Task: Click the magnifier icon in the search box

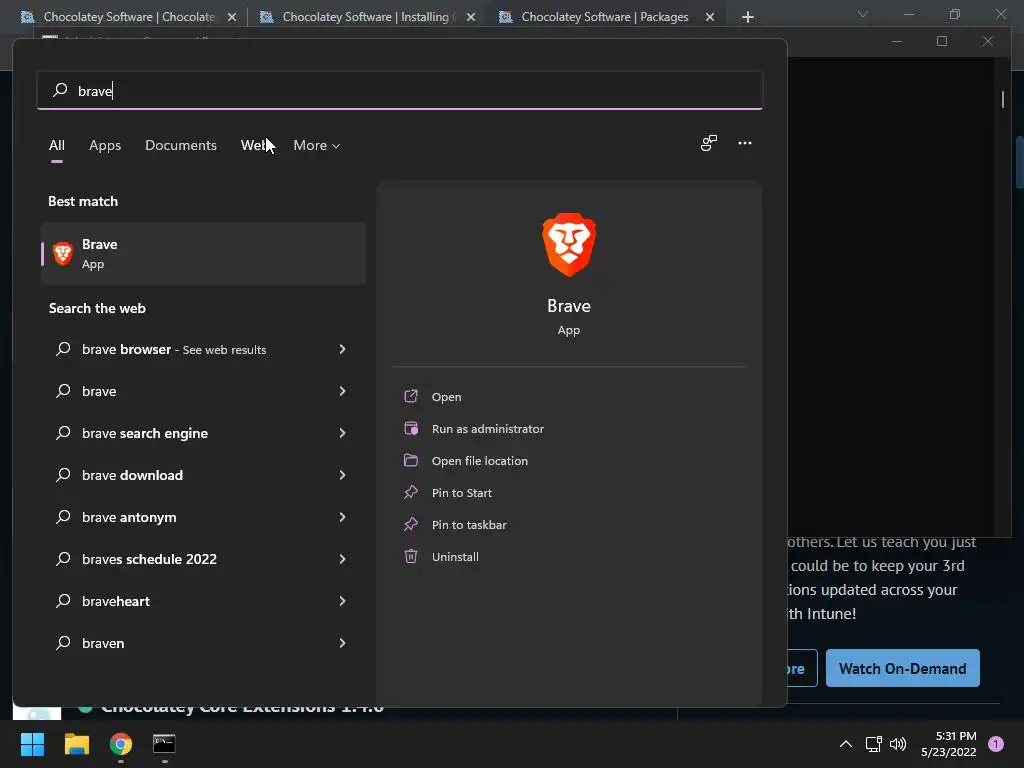Action: 60,89
